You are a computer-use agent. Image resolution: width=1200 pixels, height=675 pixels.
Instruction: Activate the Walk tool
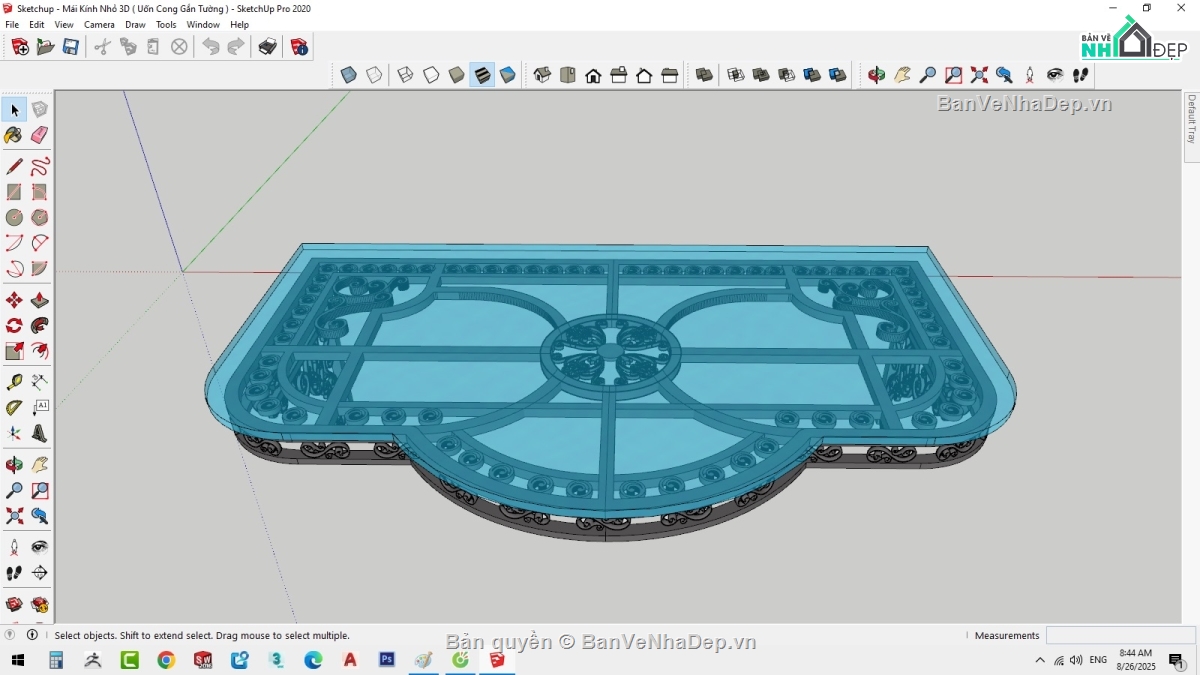pyautogui.click(x=13, y=570)
